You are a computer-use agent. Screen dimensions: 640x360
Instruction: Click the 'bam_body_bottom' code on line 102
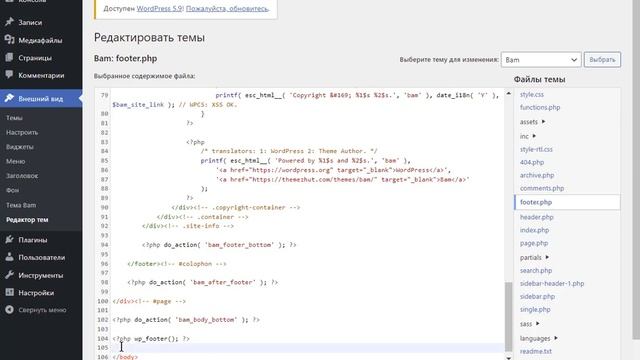click(x=206, y=320)
